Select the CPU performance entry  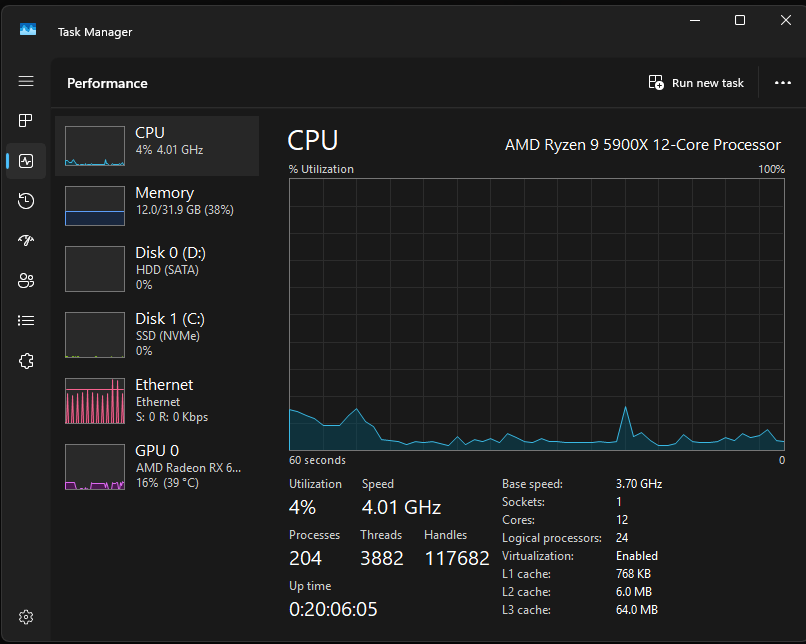(x=157, y=146)
